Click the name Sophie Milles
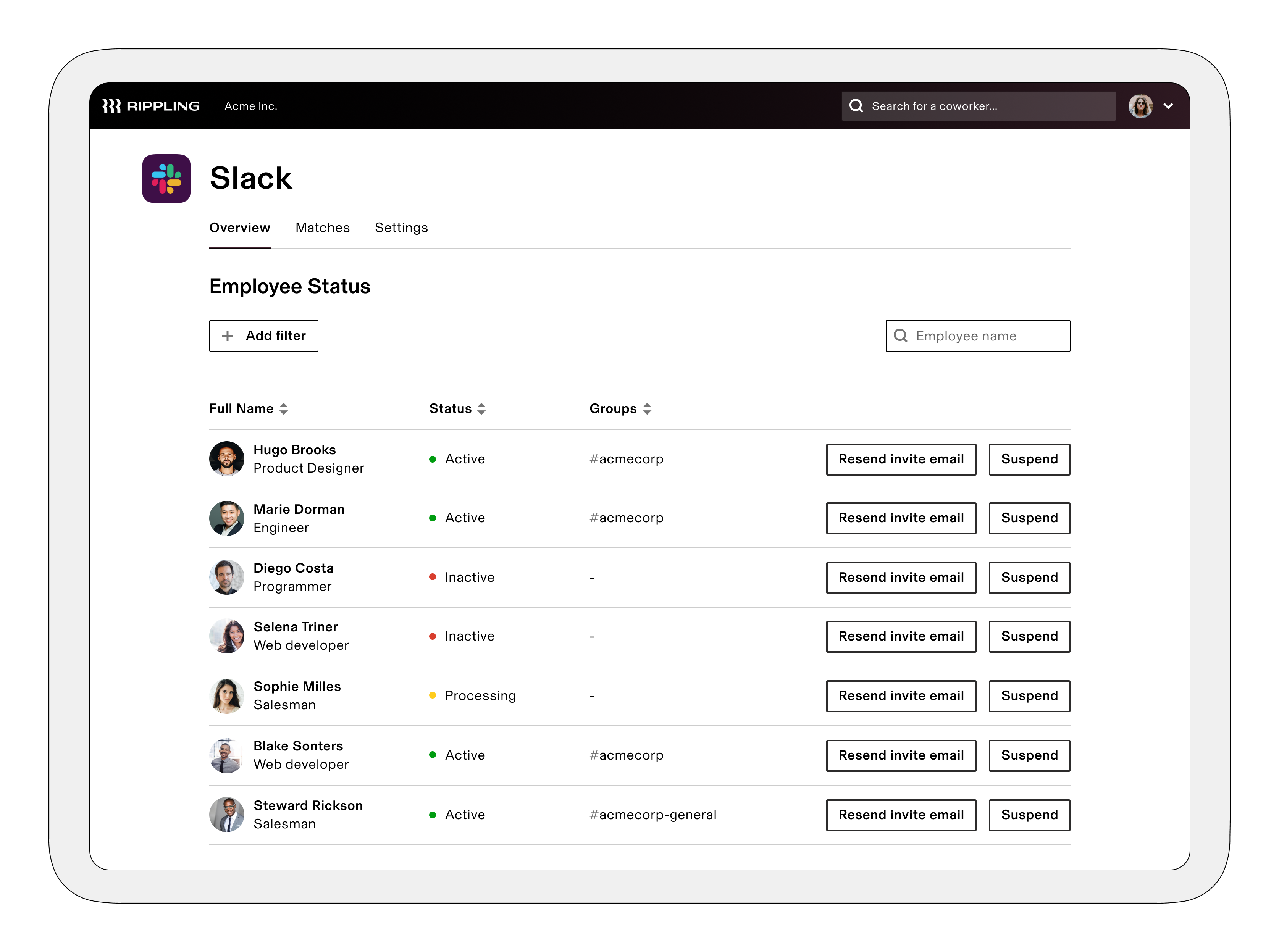The height and width of the screenshot is (952, 1279). (297, 686)
